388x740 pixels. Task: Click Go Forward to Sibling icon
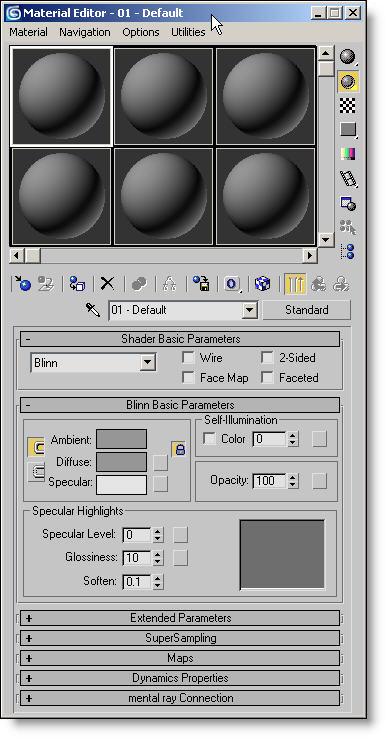click(x=340, y=284)
